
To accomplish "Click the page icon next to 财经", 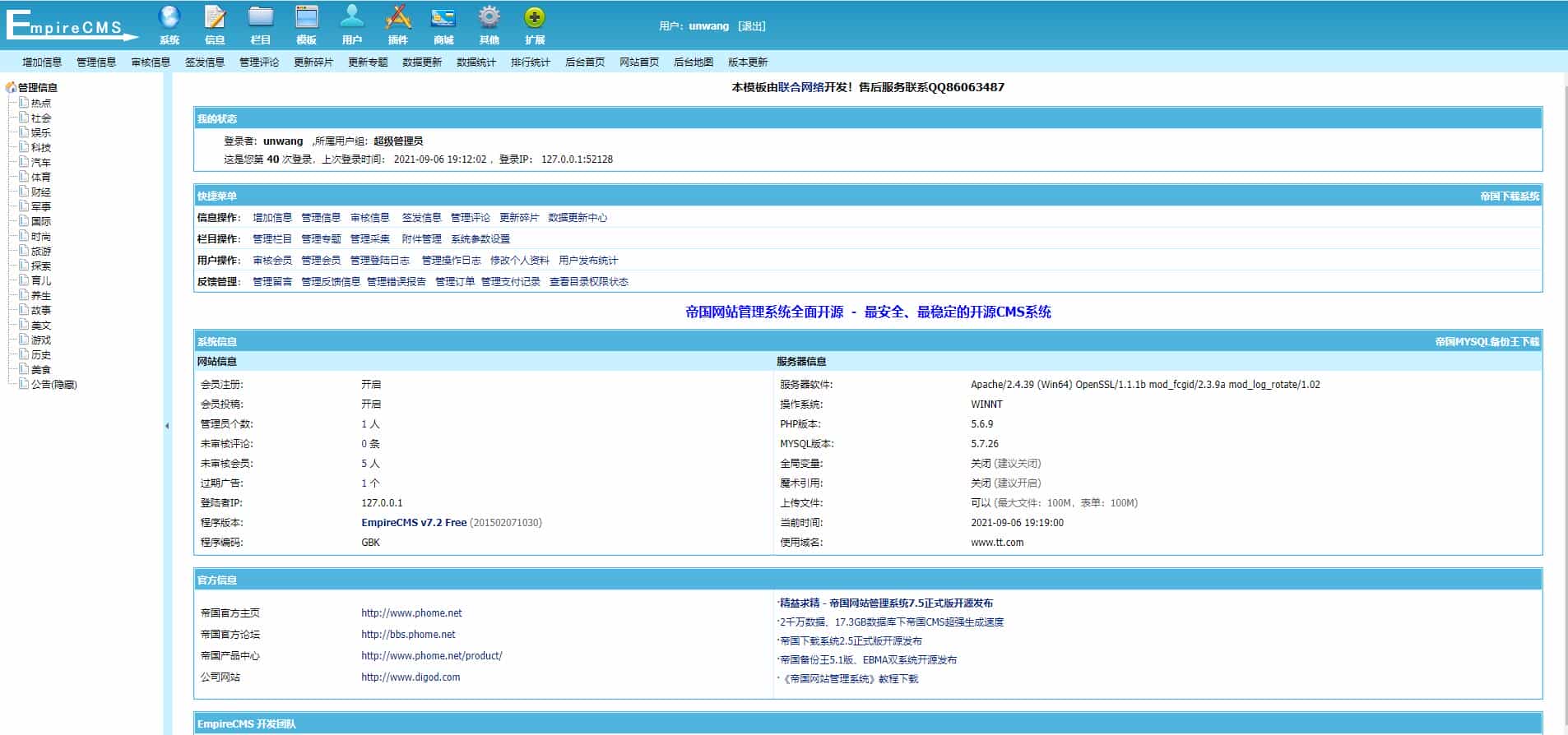I will coord(24,191).
